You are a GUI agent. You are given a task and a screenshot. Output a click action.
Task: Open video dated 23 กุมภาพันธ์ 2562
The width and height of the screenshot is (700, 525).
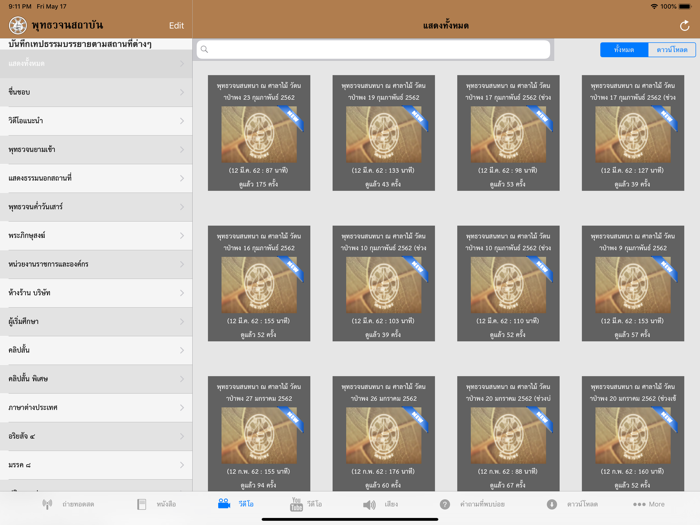(x=258, y=133)
